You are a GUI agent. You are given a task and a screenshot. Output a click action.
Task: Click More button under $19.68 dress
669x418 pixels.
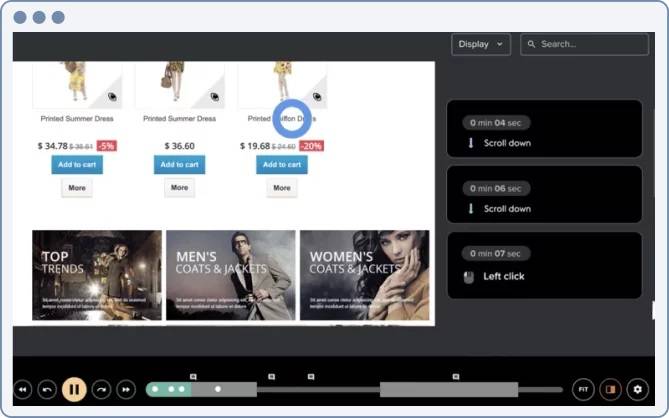click(281, 187)
